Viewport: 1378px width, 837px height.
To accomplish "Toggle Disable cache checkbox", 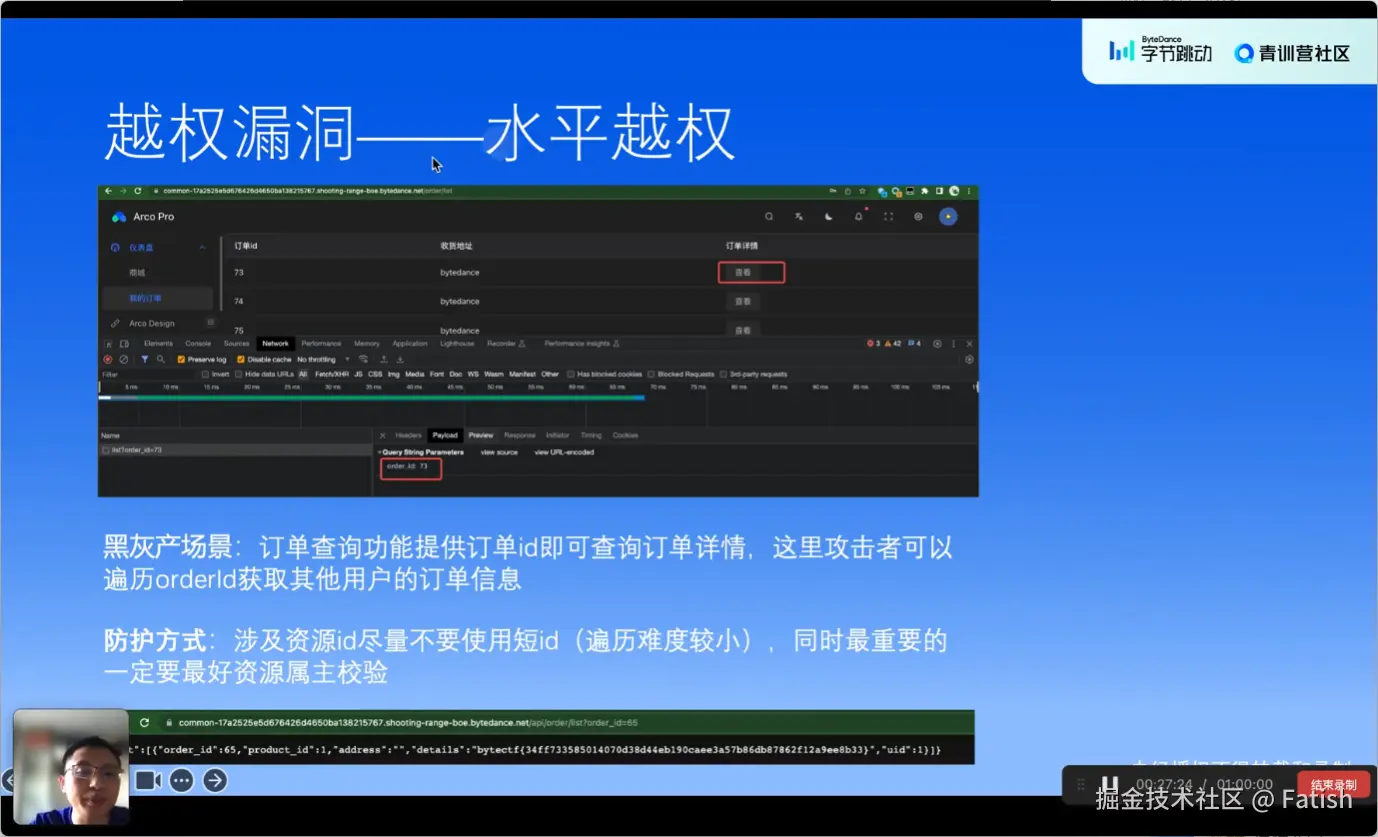I will [241, 359].
